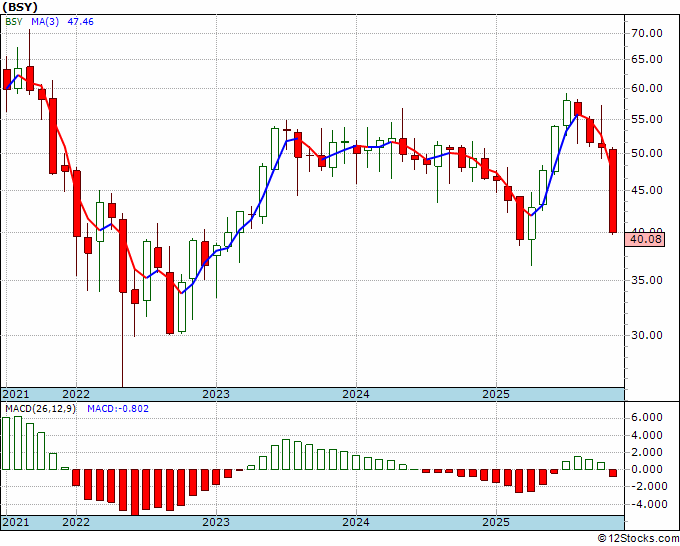Click the 35.00 price axis label
Viewport: 680px width, 546px height.
click(647, 280)
